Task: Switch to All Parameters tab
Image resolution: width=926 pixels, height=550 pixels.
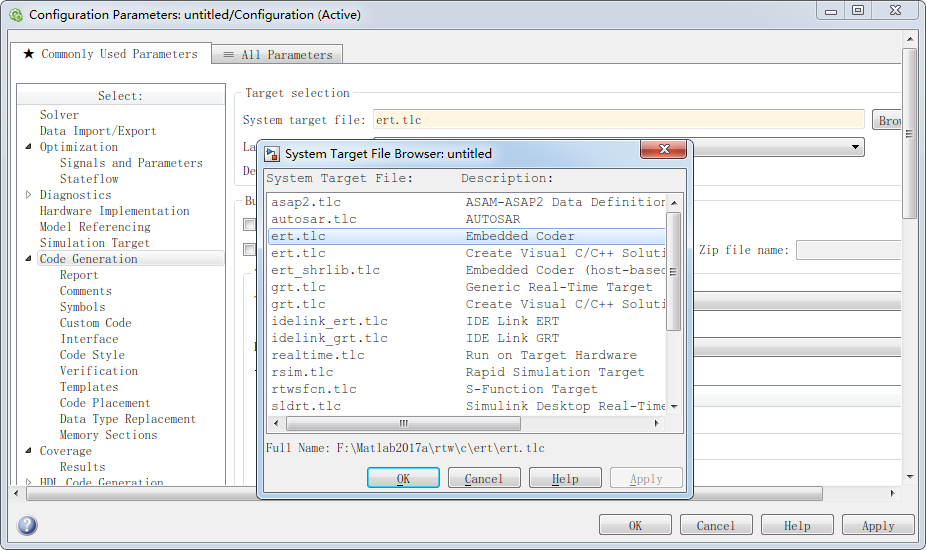Action: point(278,55)
